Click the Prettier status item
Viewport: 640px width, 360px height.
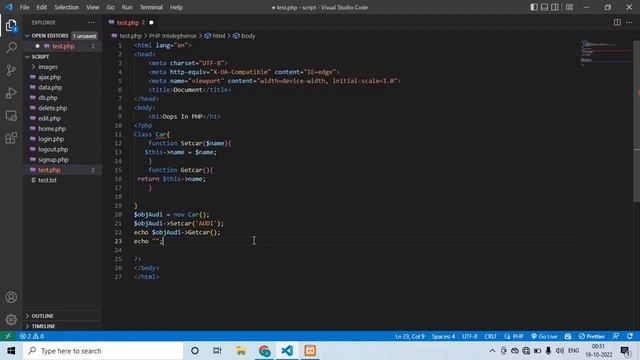(x=591, y=336)
